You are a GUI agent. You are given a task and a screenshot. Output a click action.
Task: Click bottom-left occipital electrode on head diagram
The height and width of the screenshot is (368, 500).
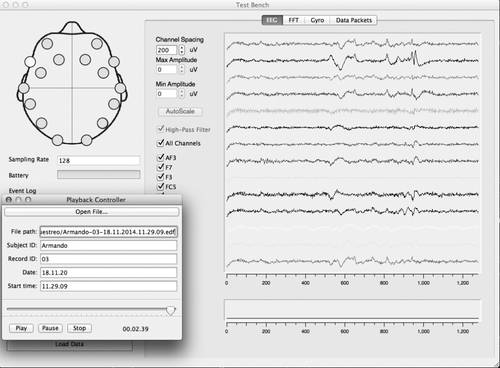point(58,140)
